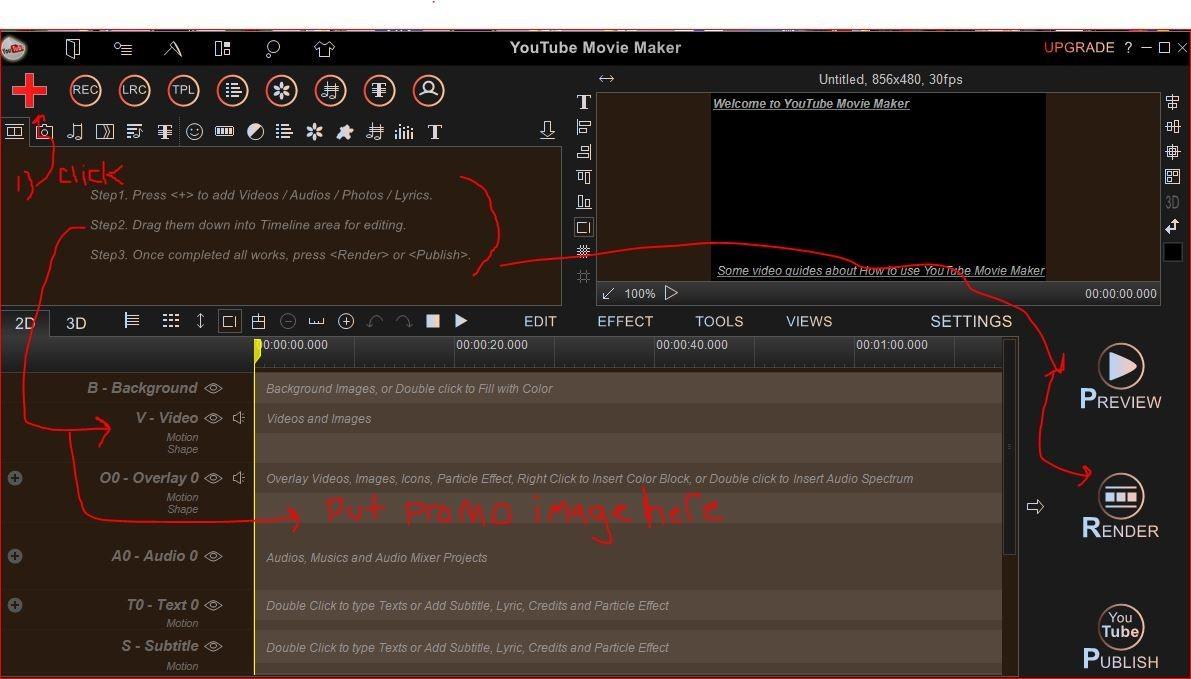The height and width of the screenshot is (679, 1191).
Task: Toggle the grid overlay icon beside preview
Action: point(583,251)
